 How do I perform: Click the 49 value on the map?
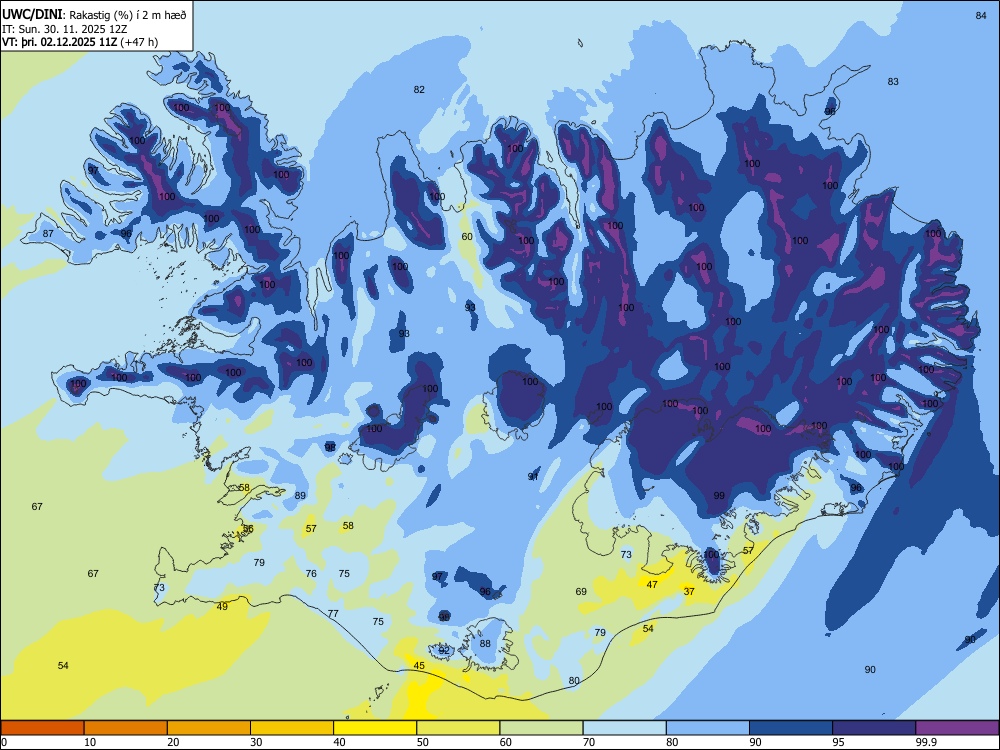(222, 607)
